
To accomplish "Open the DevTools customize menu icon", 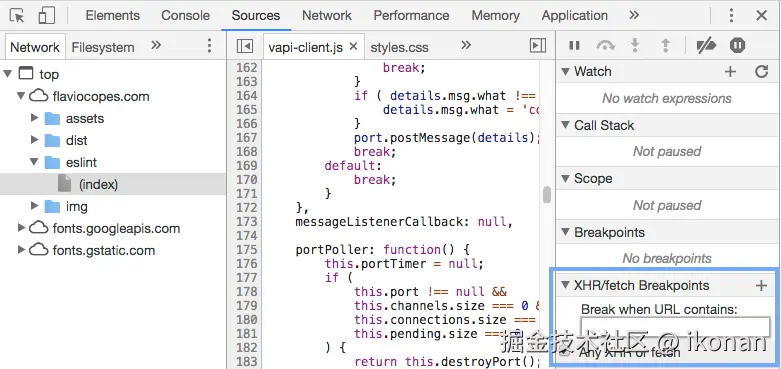I will click(x=731, y=15).
